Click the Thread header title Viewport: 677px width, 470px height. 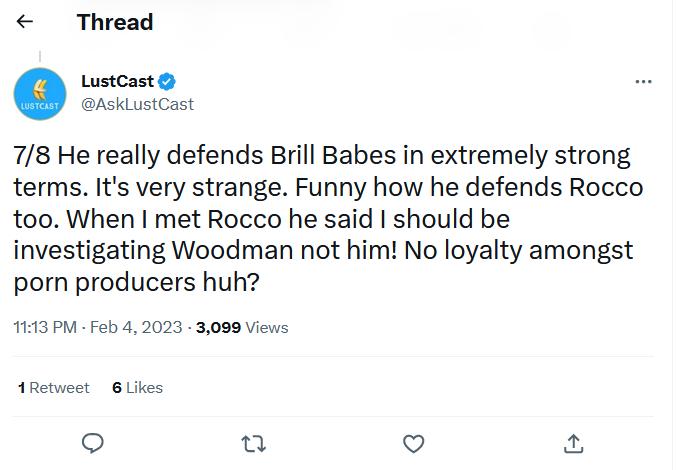[115, 22]
